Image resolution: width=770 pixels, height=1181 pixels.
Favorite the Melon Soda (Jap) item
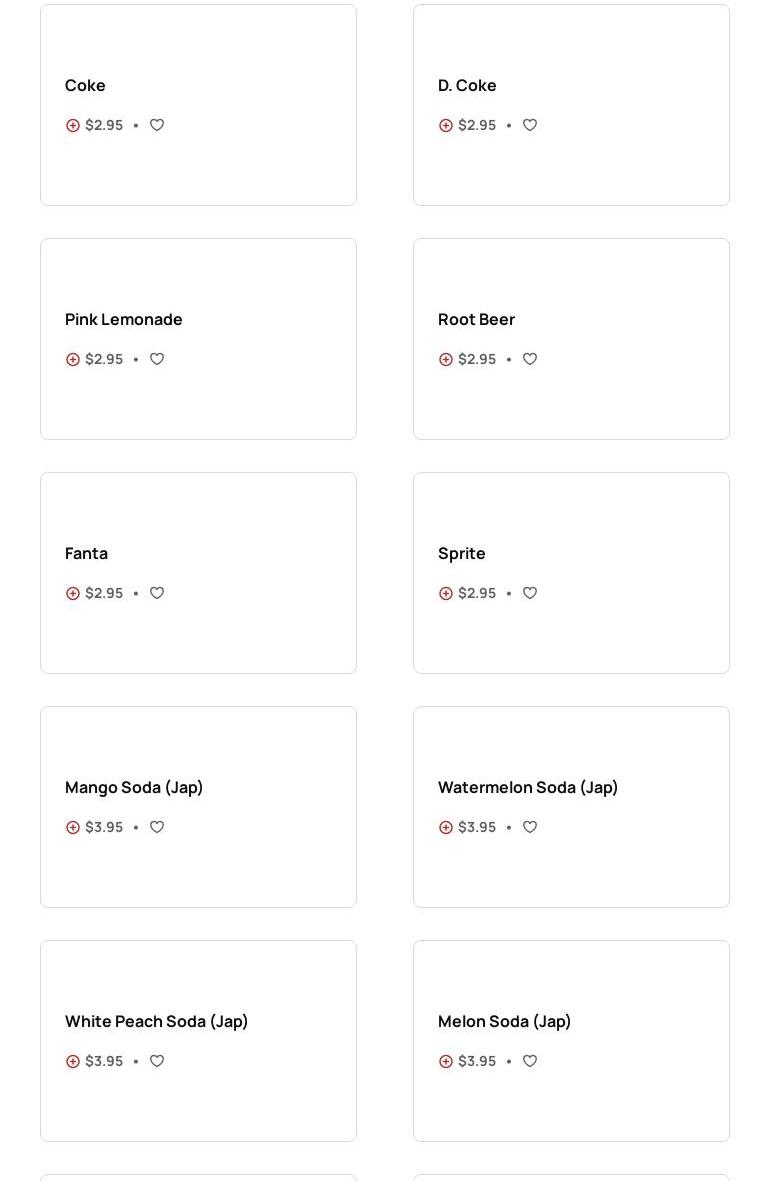(530, 1061)
